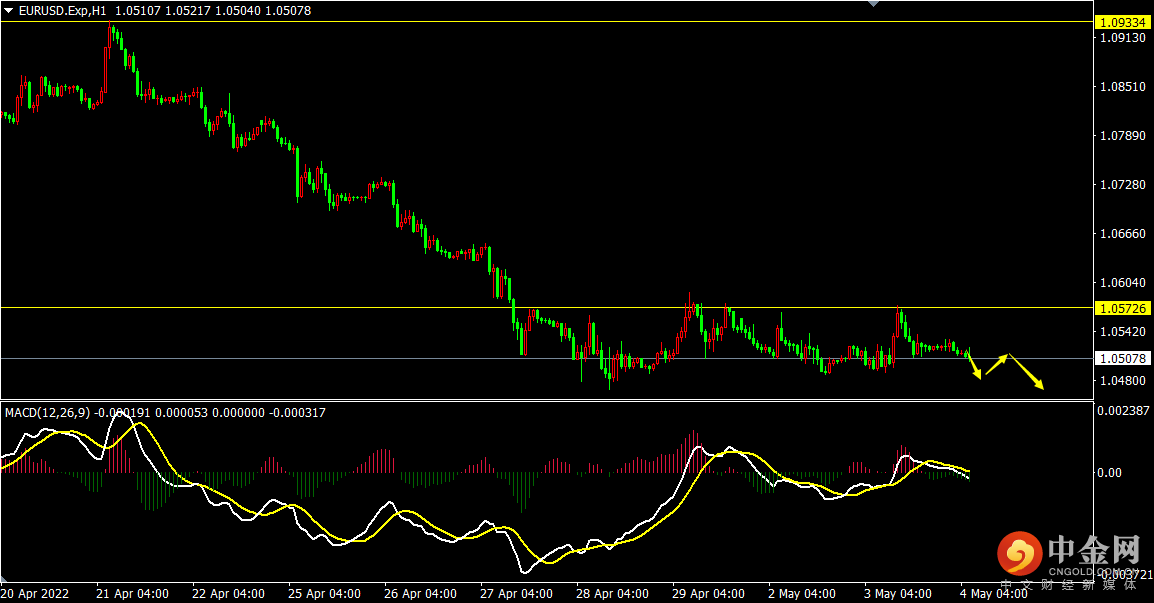The height and width of the screenshot is (603, 1154).
Task: Click the 1.04800 price scale value
Action: pos(1122,381)
